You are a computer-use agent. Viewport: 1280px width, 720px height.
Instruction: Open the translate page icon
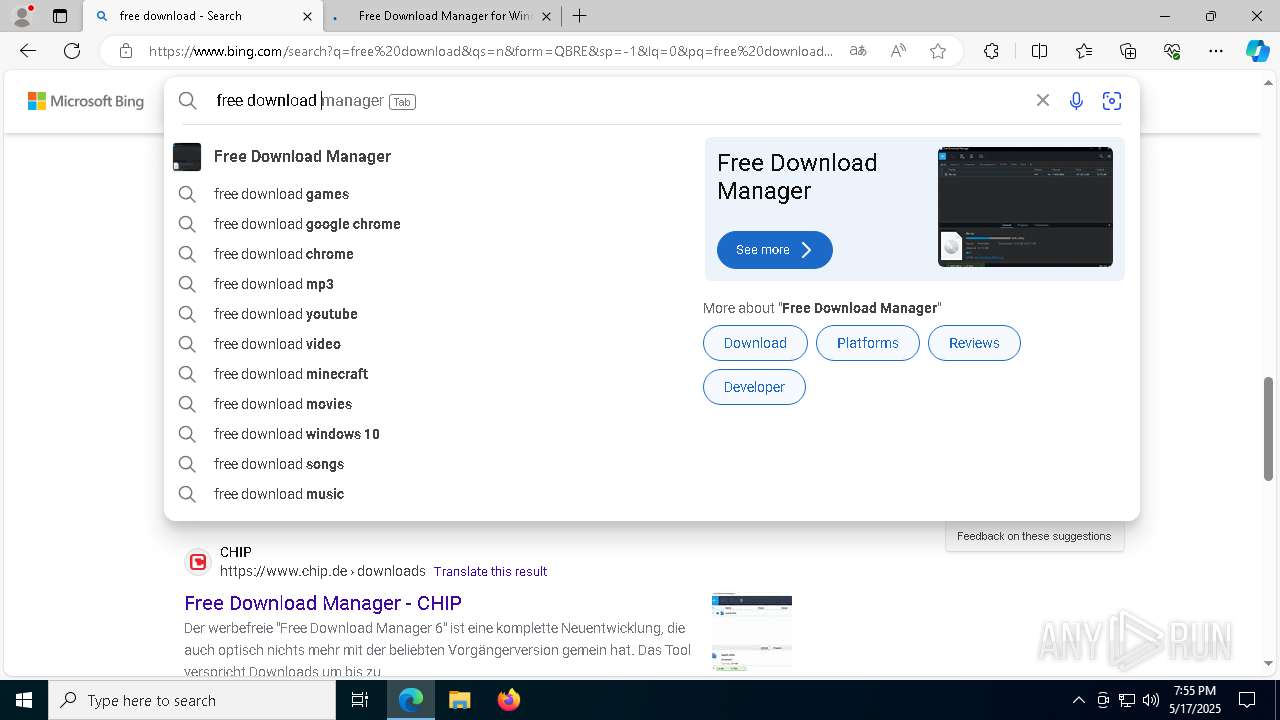(858, 51)
